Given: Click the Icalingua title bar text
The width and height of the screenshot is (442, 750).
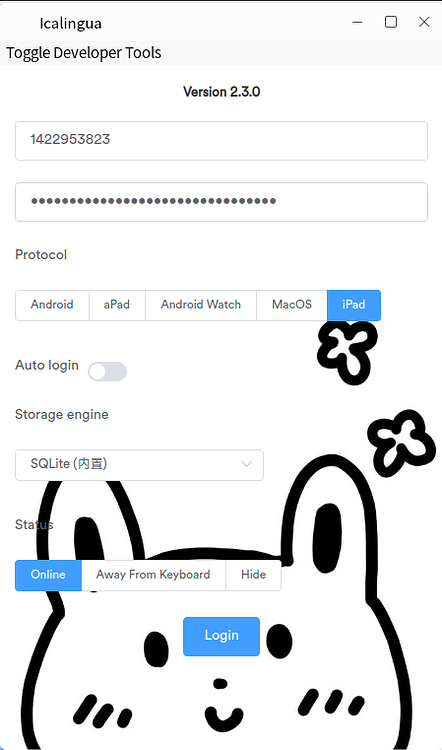Looking at the screenshot, I should tap(70, 24).
